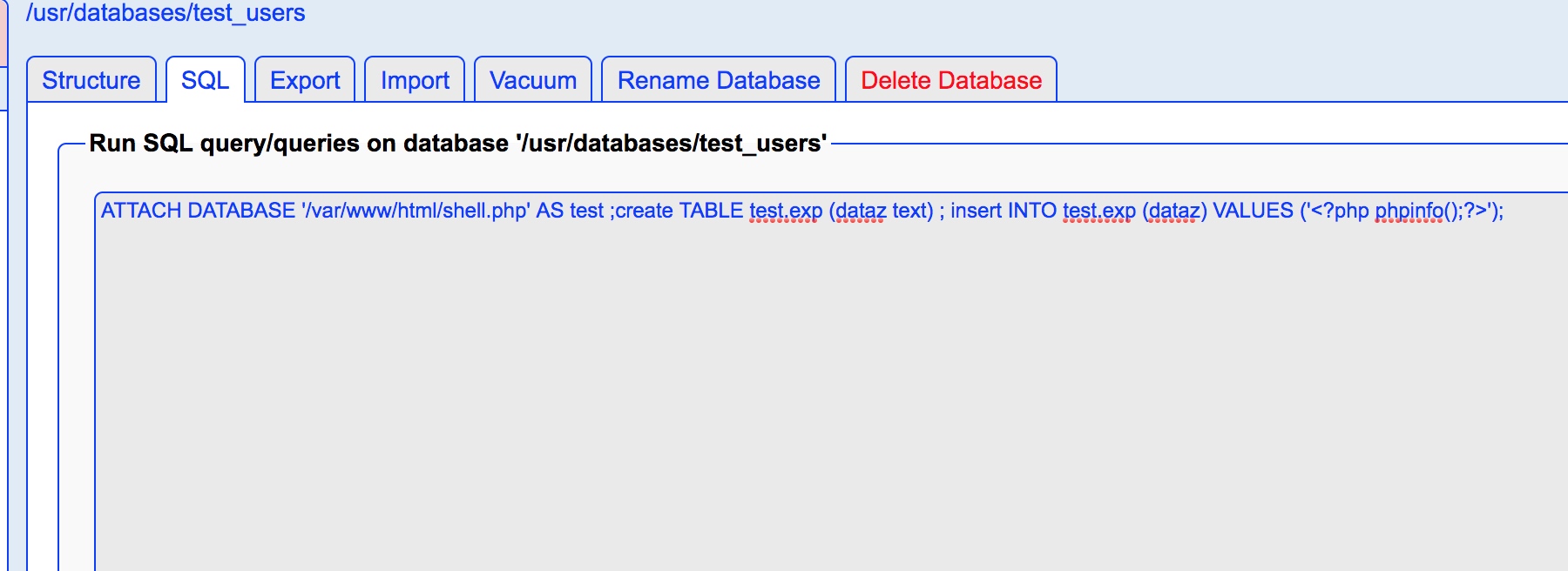
Task: Select the Vacuum tab
Action: tap(533, 80)
